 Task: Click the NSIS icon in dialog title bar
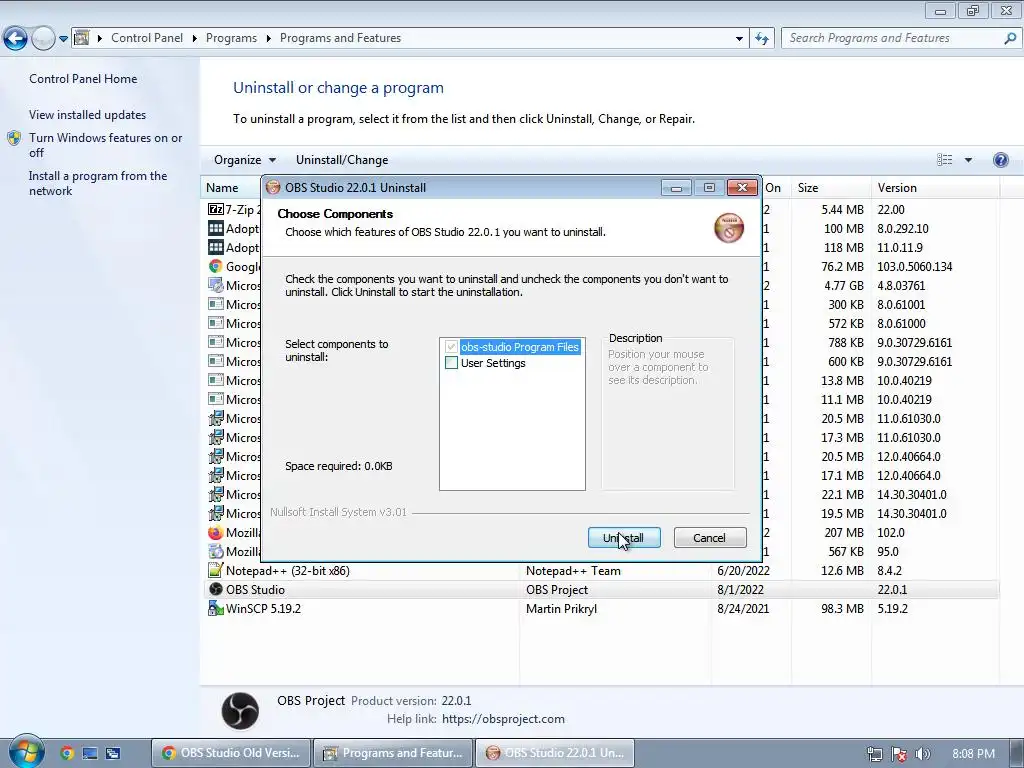(273, 187)
